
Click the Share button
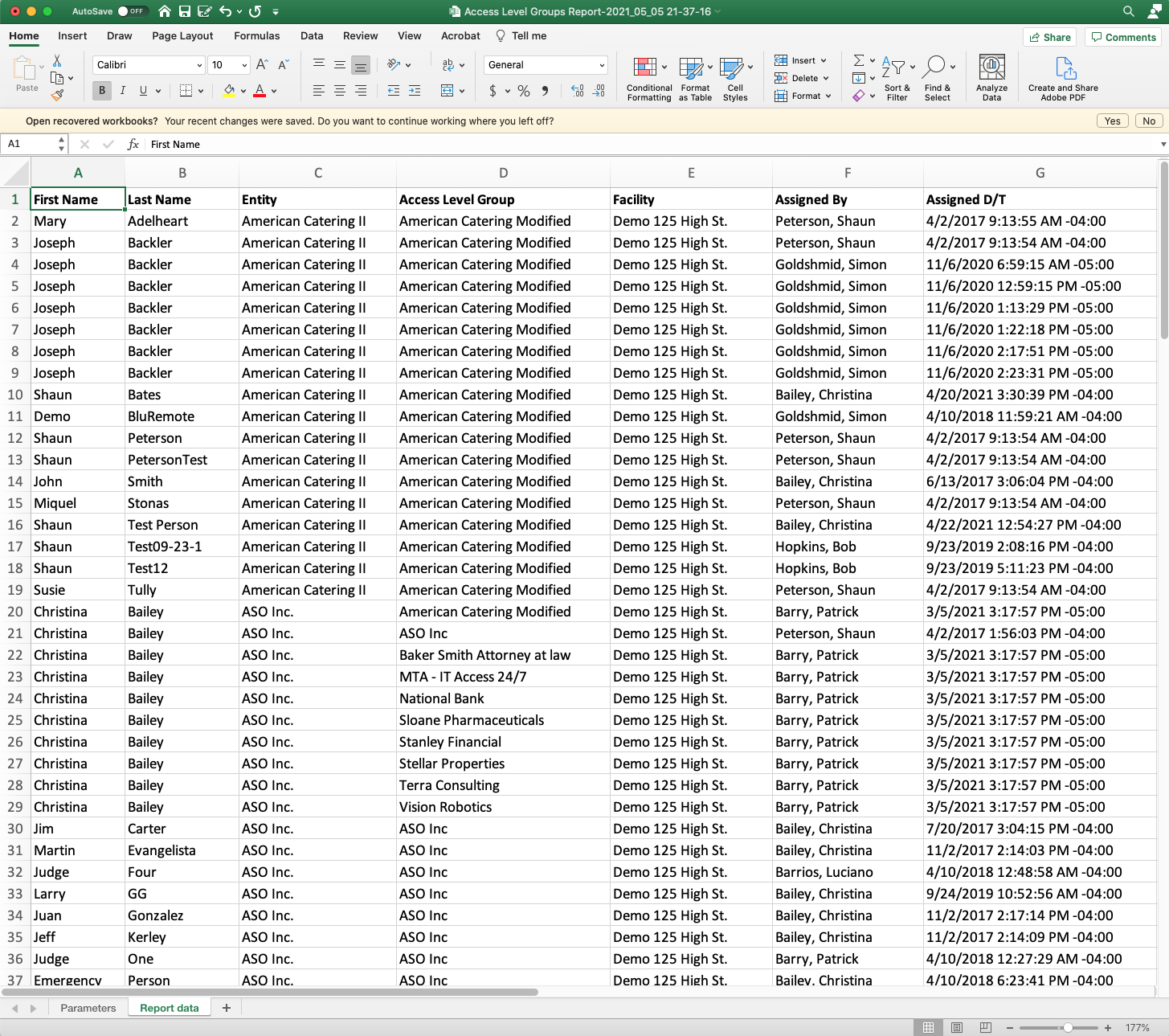point(1049,36)
